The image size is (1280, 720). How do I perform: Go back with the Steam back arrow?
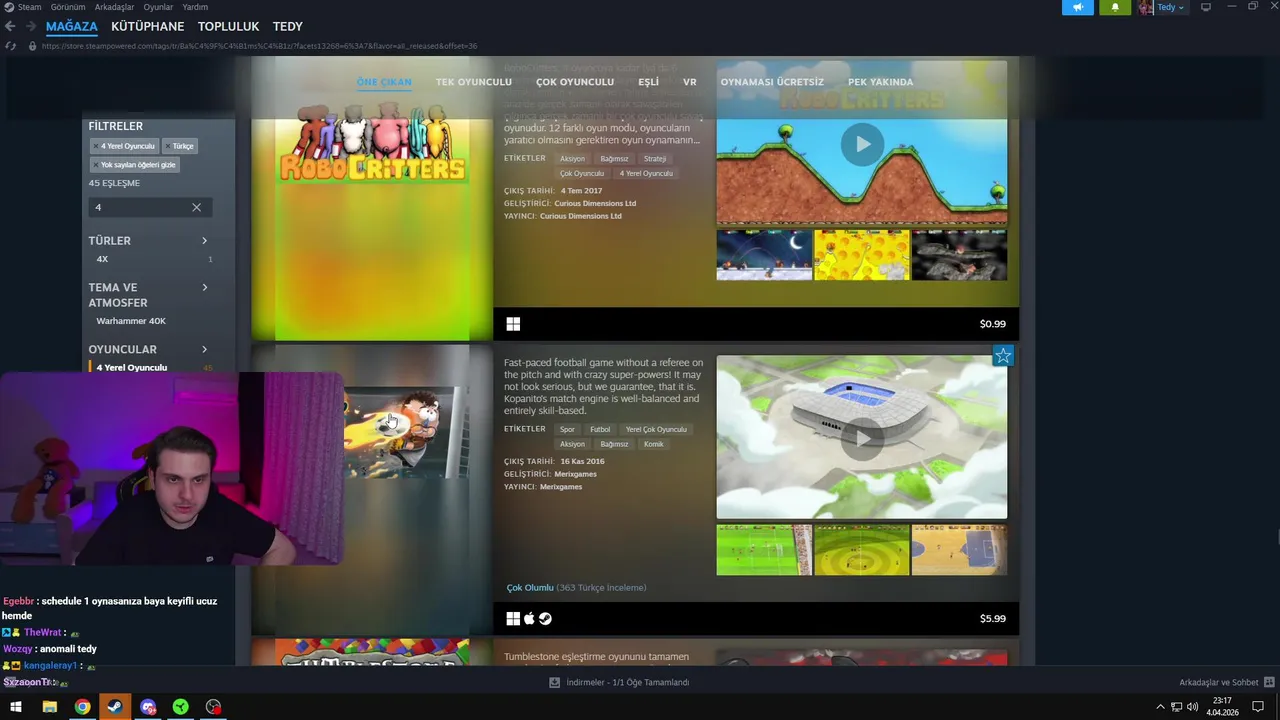10,26
